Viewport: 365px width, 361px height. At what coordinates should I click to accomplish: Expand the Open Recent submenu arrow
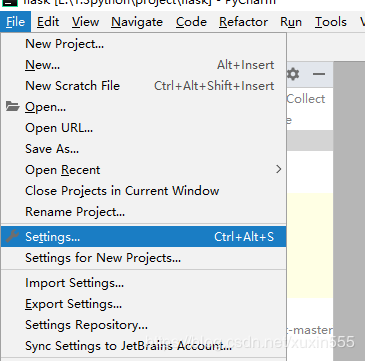tap(279, 169)
